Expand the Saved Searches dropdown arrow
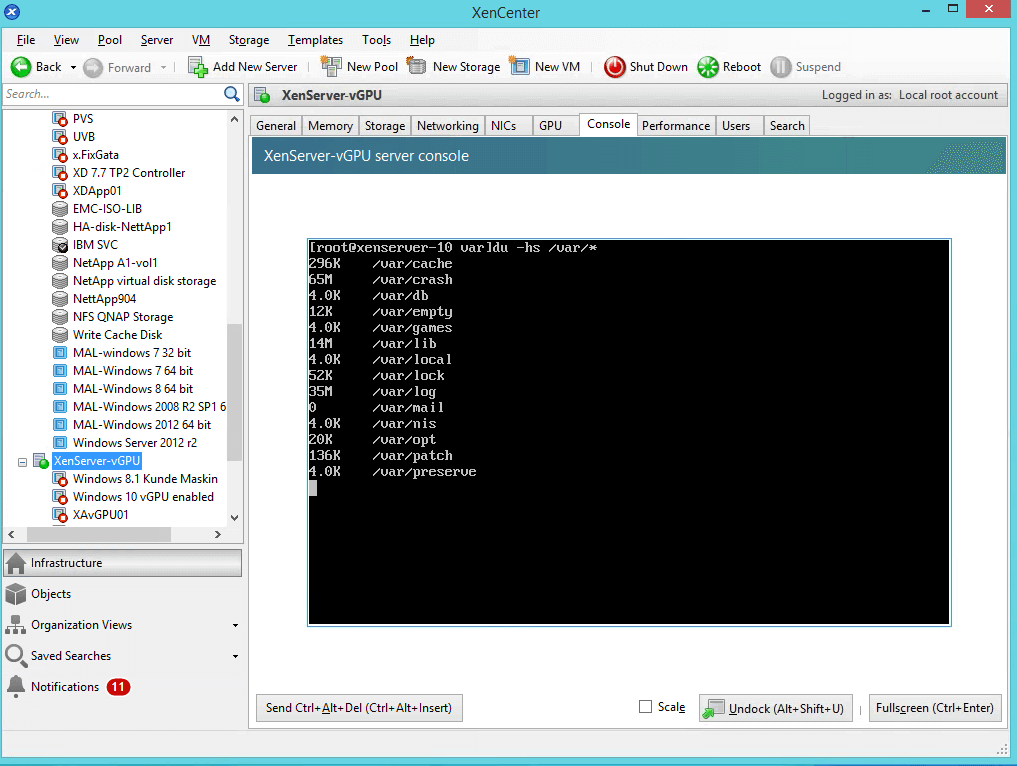Viewport: 1017px width, 766px height. (235, 656)
